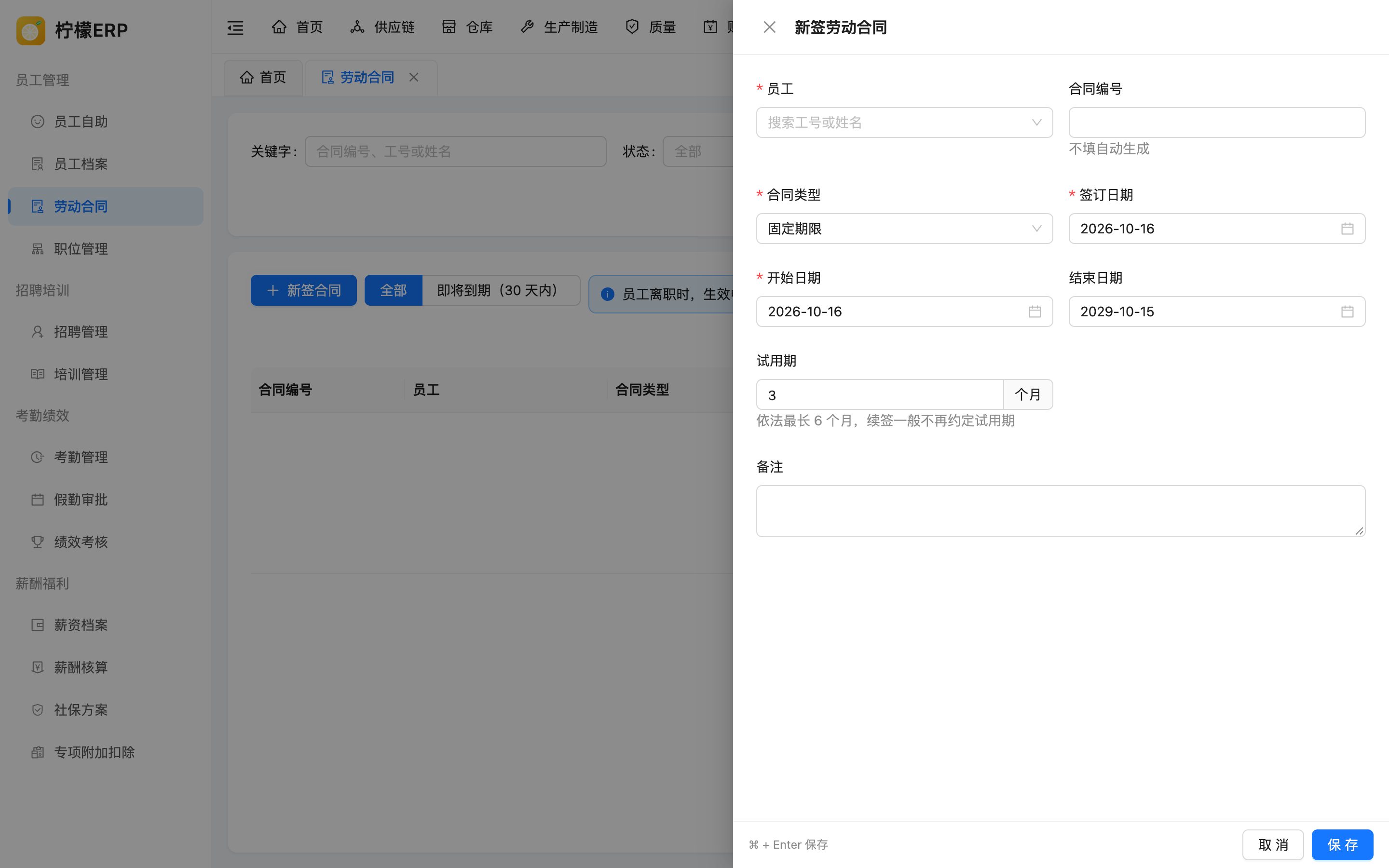Viewport: 1389px width, 868px height.
Task: Select 全部 segment filter
Action: [393, 290]
